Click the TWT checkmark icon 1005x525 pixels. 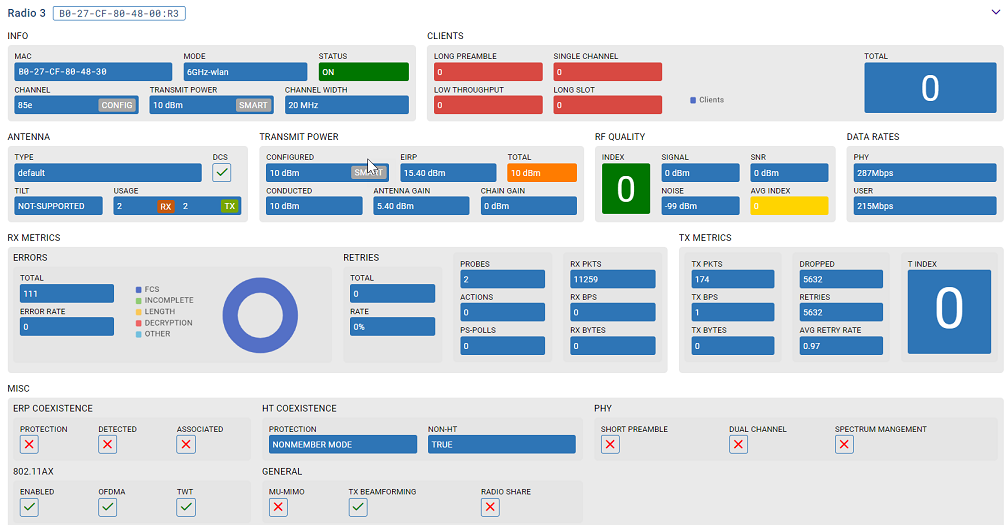tap(186, 507)
